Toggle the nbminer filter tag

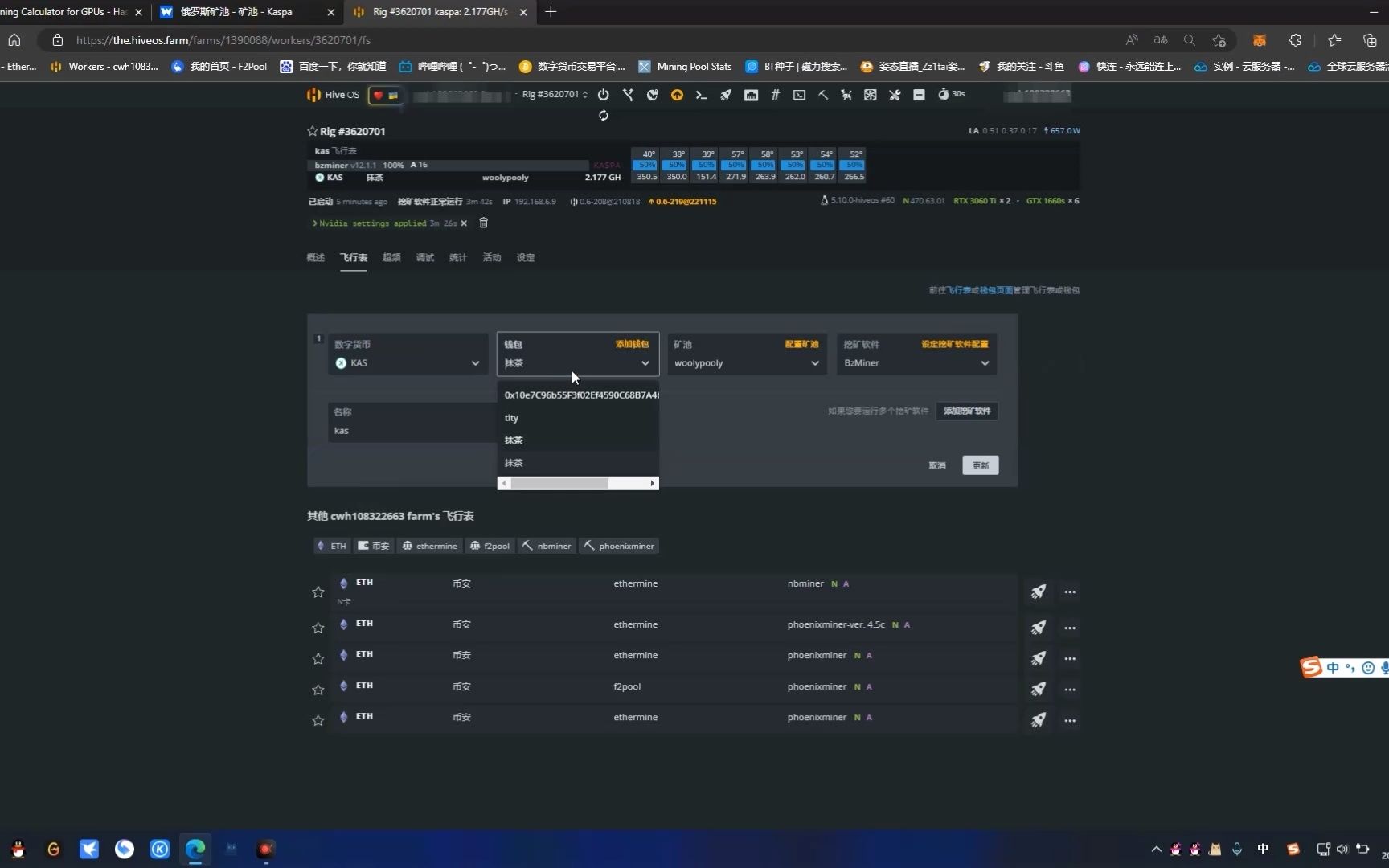pos(547,546)
